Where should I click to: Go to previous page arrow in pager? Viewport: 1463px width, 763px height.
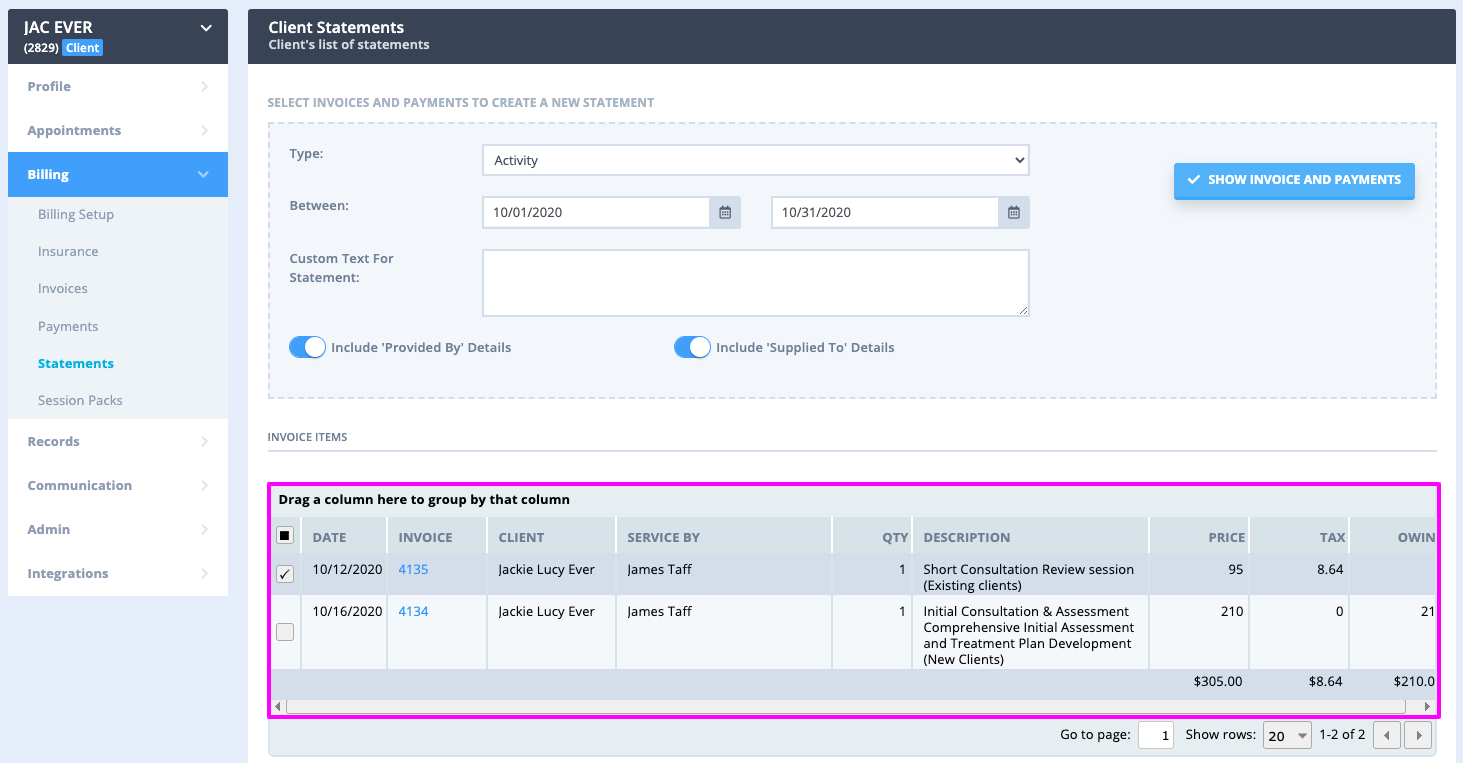tap(1386, 735)
